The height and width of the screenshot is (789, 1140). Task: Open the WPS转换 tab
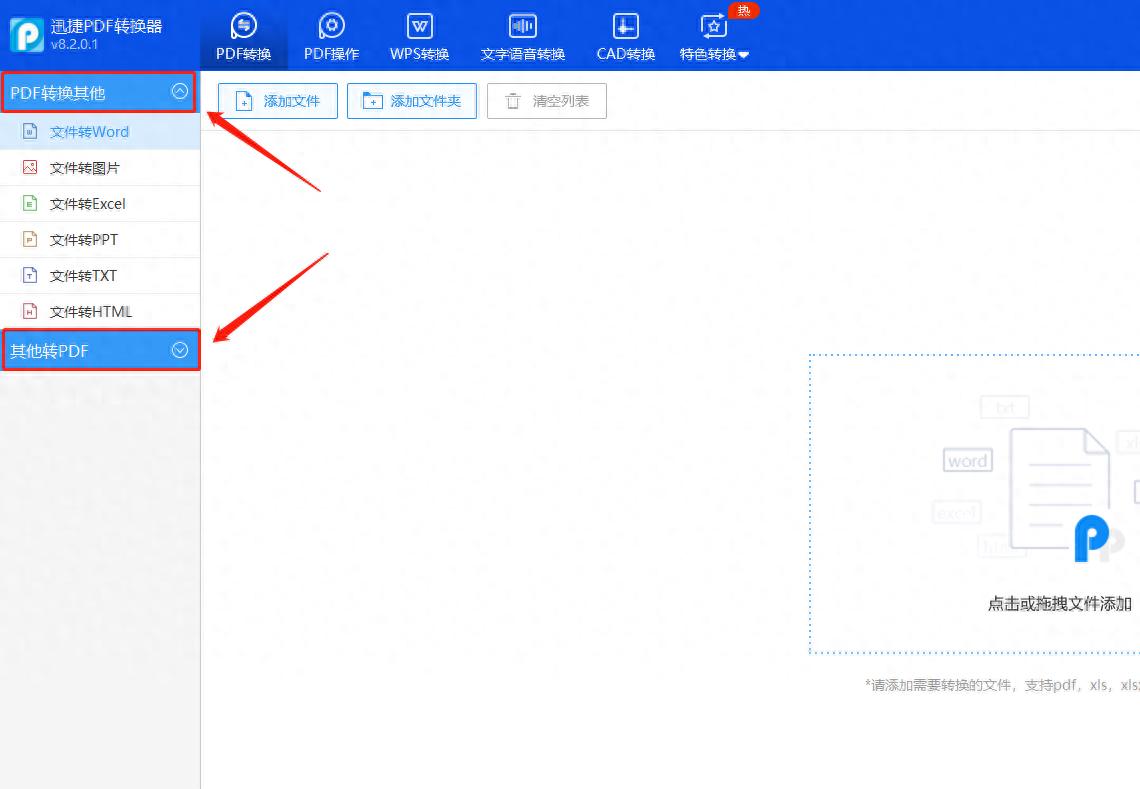click(x=420, y=36)
